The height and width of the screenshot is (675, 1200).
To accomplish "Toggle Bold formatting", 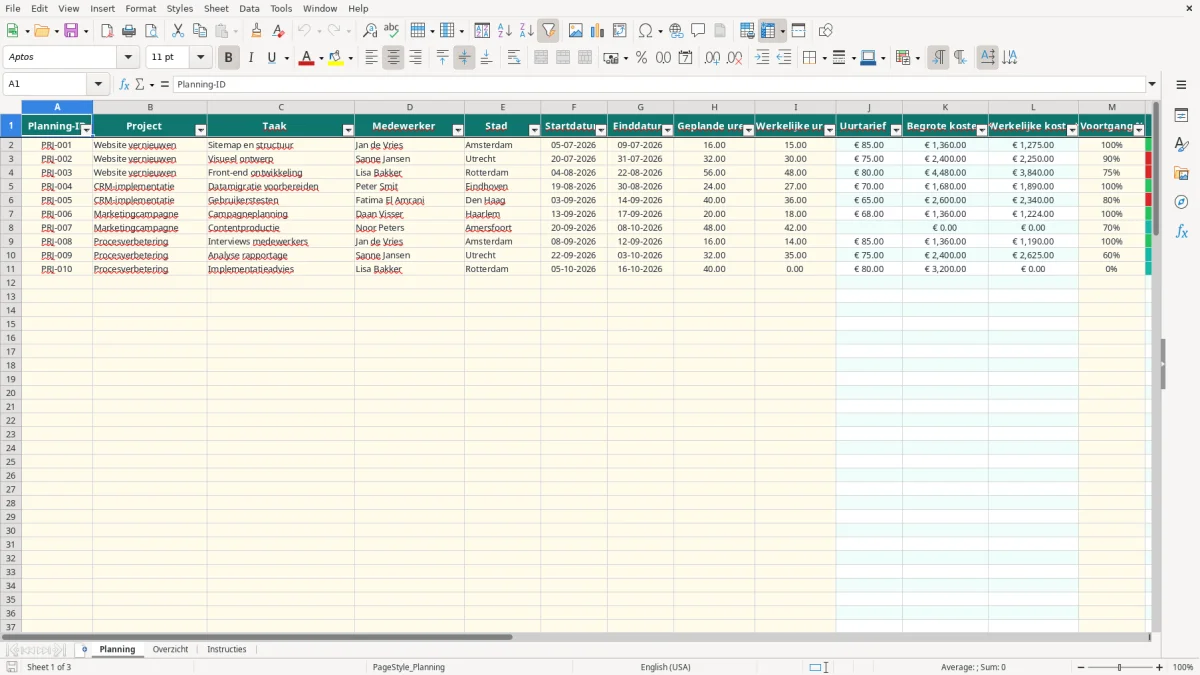I will 229,58.
